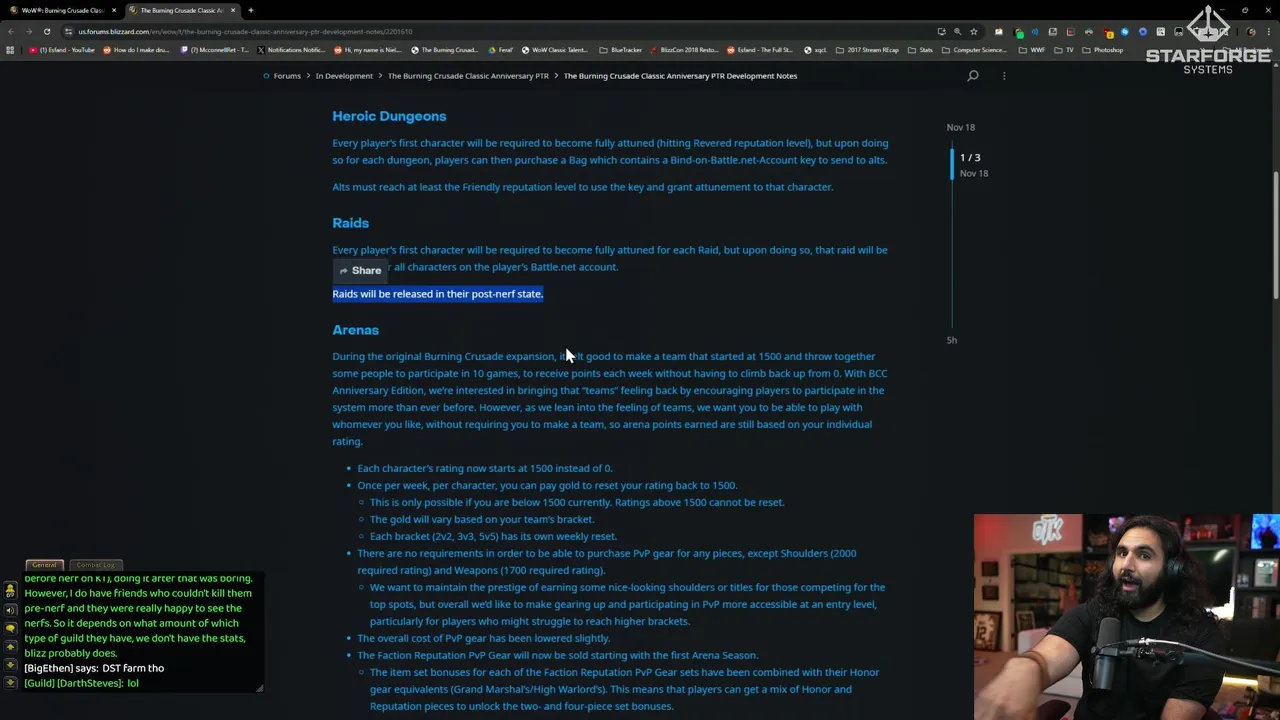Click the streamer webcam overlay
1280x720 pixels.
(x=1126, y=617)
